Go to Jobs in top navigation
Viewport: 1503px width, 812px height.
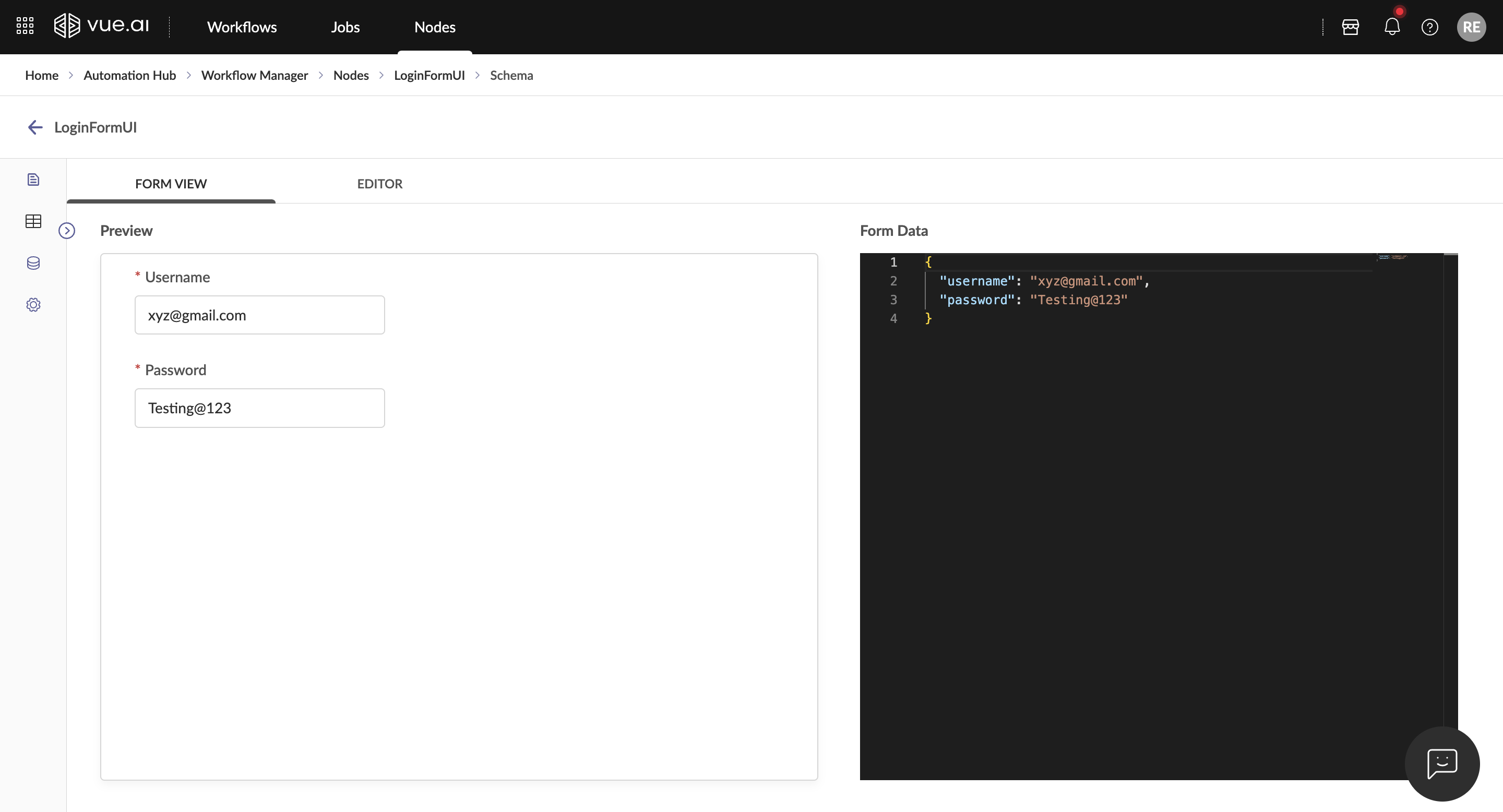point(345,27)
